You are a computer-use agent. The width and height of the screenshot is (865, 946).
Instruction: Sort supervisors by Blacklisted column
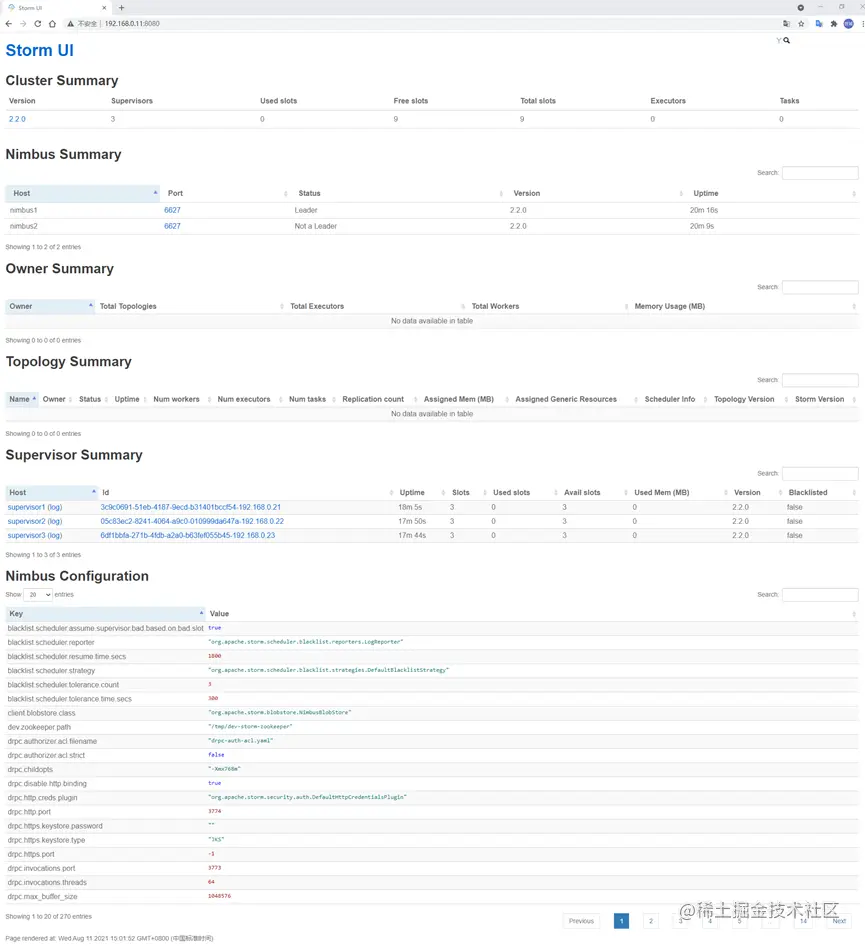(x=821, y=492)
